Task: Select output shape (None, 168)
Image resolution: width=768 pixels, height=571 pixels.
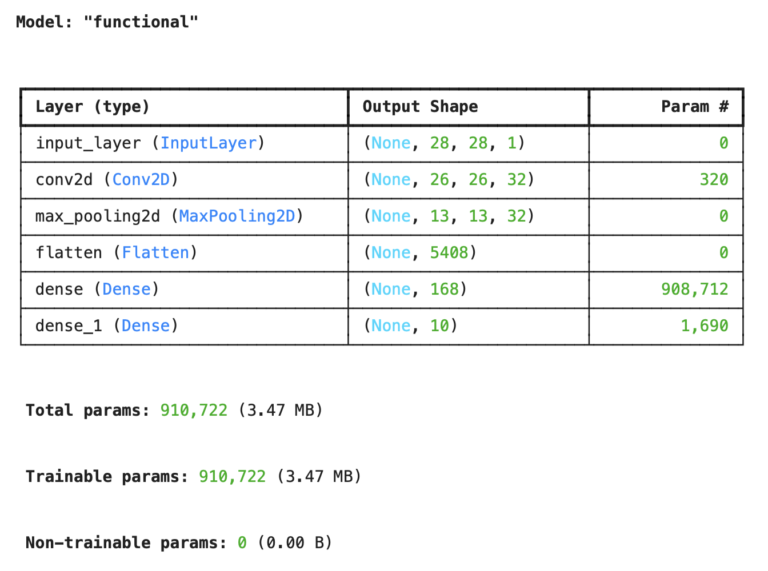Action: click(x=415, y=289)
